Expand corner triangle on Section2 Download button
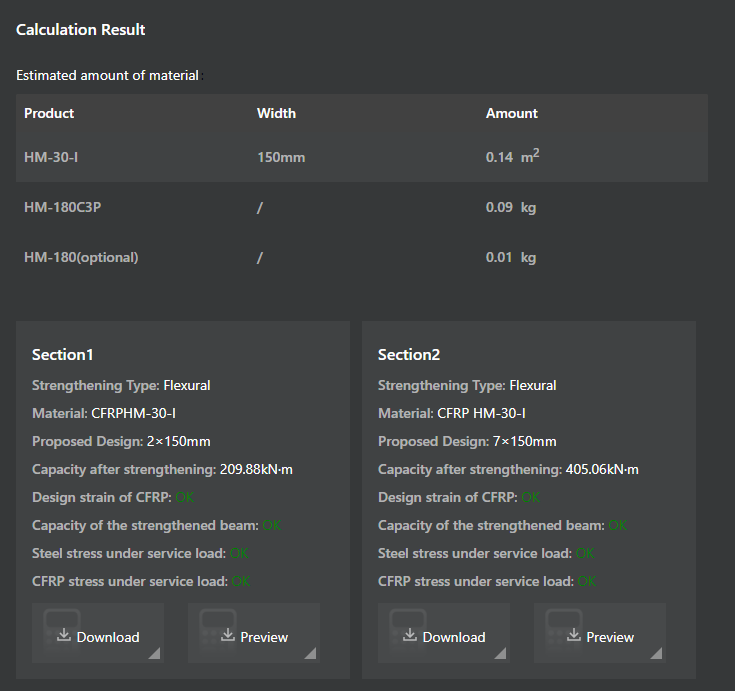This screenshot has width=735, height=691. [499, 654]
